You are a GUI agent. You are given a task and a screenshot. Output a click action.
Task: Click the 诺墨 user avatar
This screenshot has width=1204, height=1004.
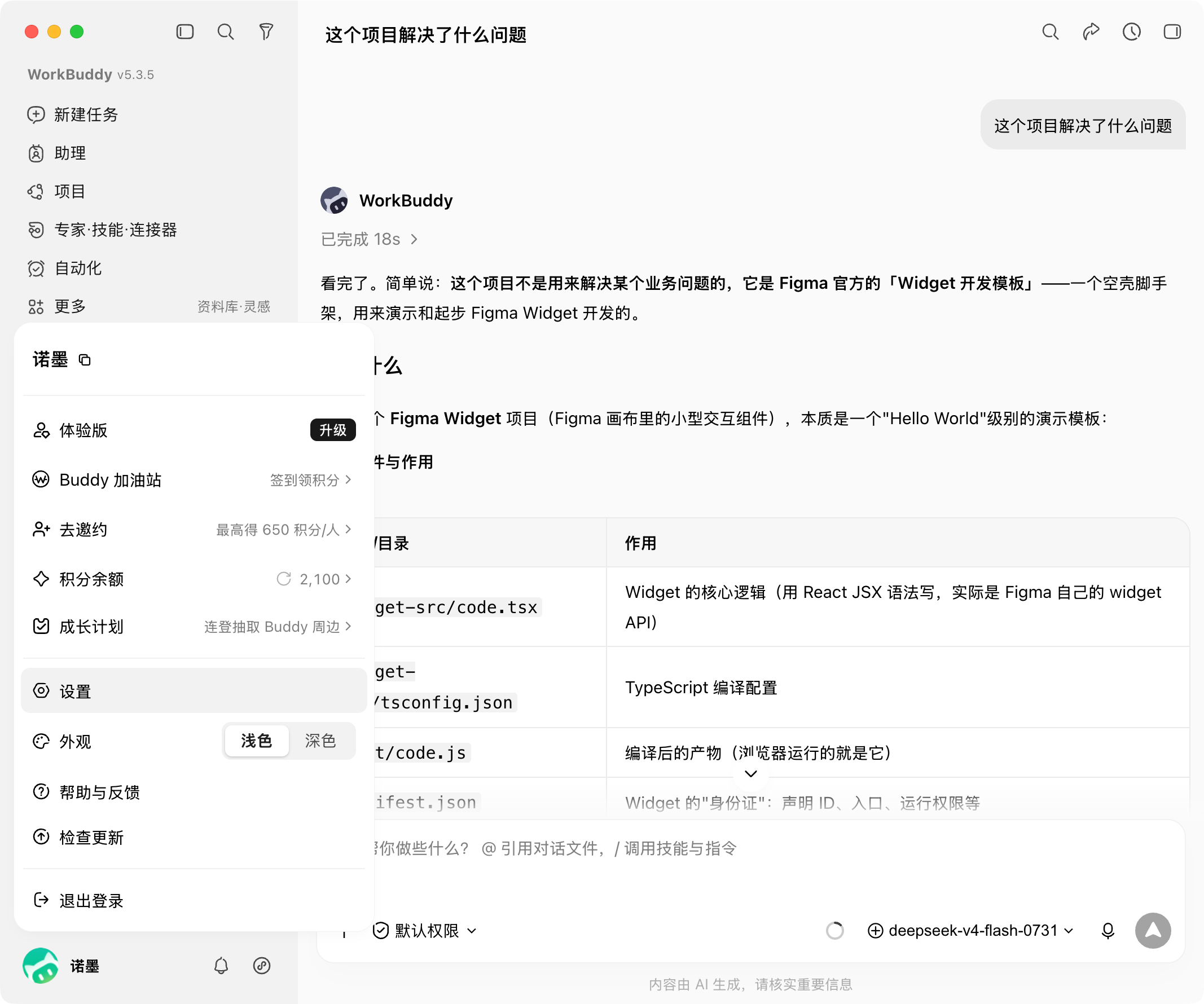coord(40,966)
